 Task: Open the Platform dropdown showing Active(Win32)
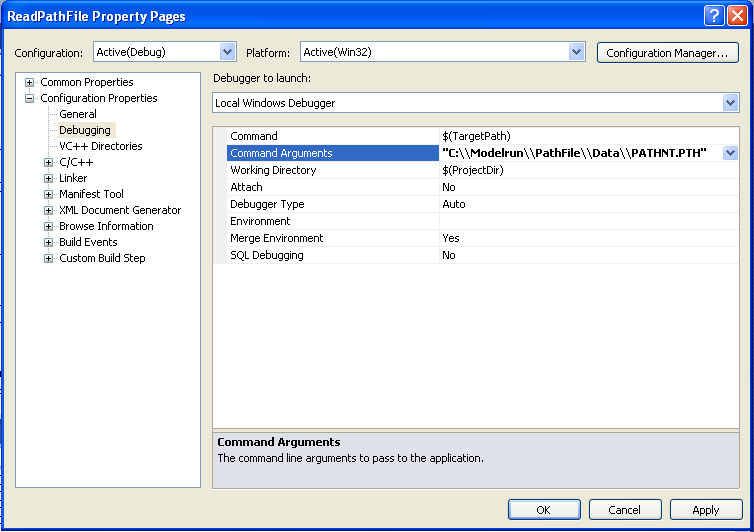pos(442,52)
